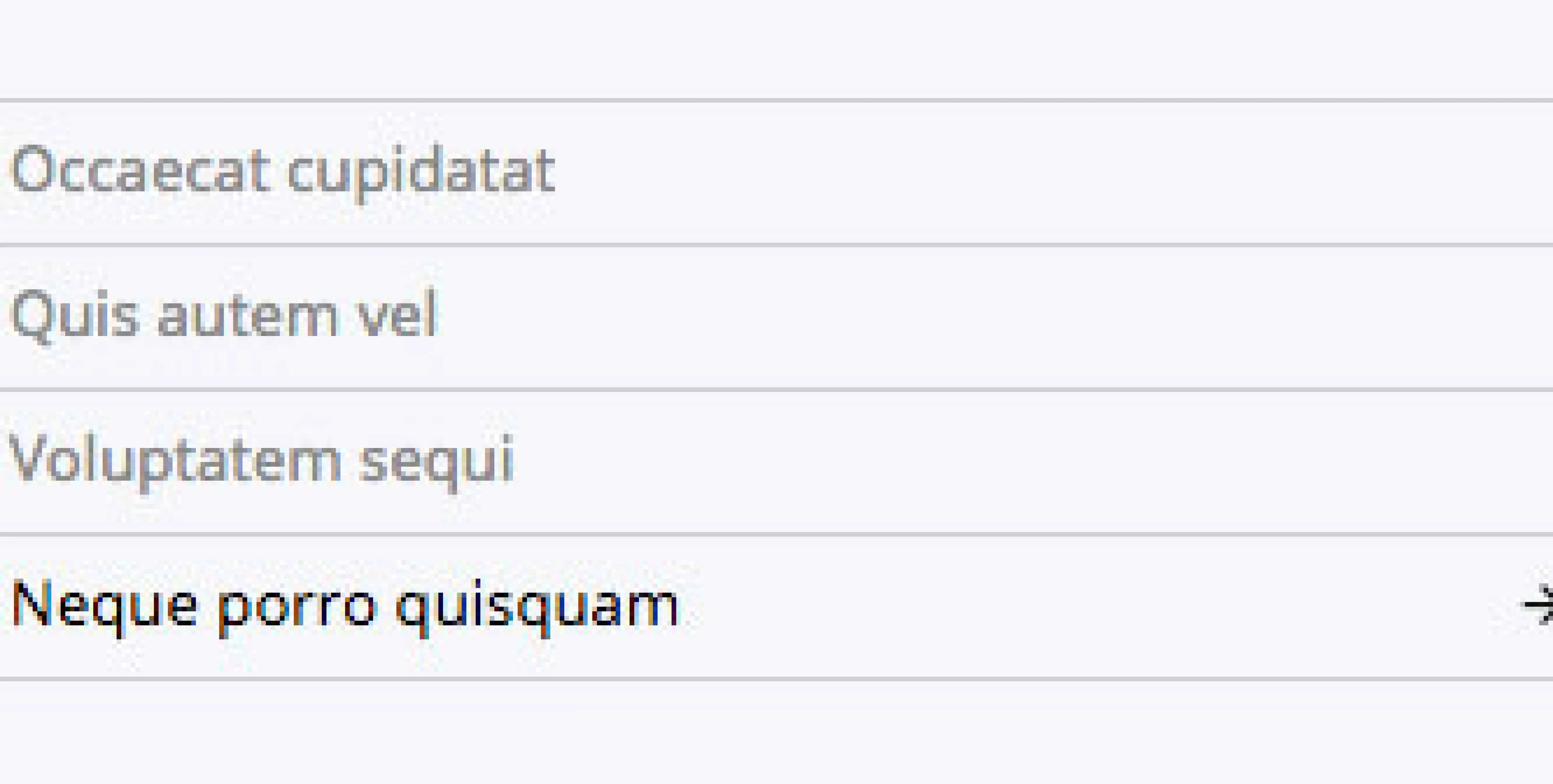This screenshot has height=784, width=1553.
Task: Tap the word Neque in the bottom entry
Action: point(104,604)
